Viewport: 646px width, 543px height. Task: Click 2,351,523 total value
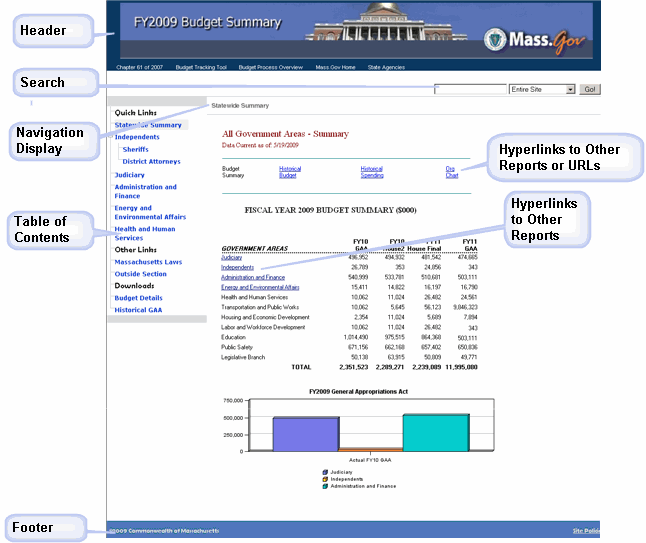point(353,367)
